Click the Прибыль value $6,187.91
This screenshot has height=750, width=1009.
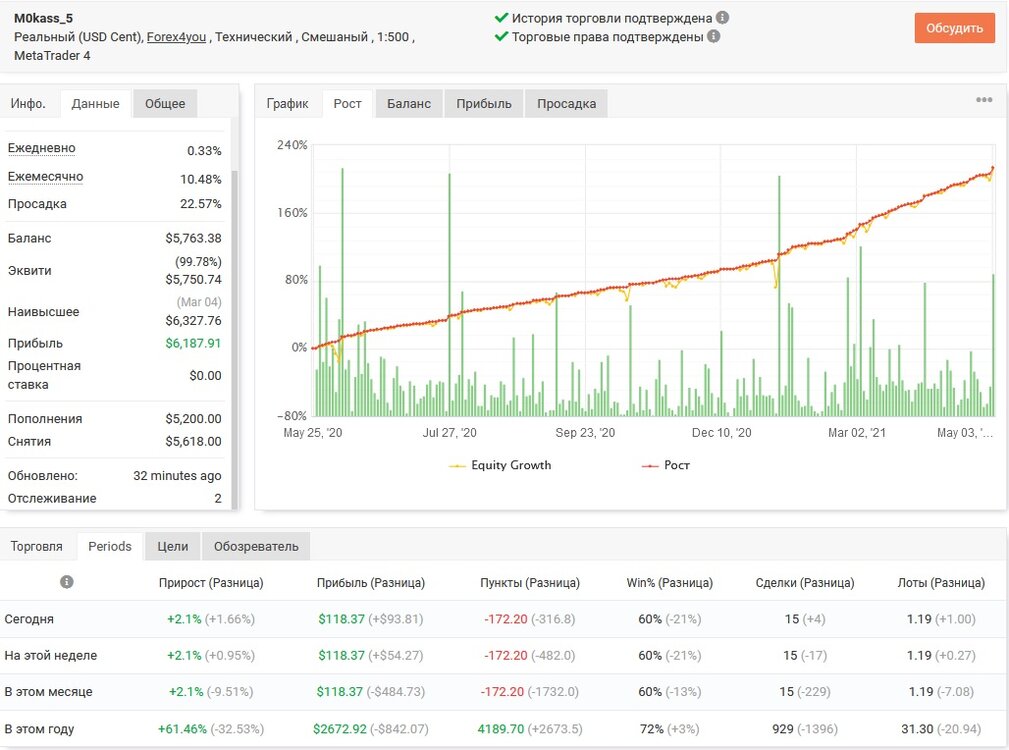click(x=193, y=343)
